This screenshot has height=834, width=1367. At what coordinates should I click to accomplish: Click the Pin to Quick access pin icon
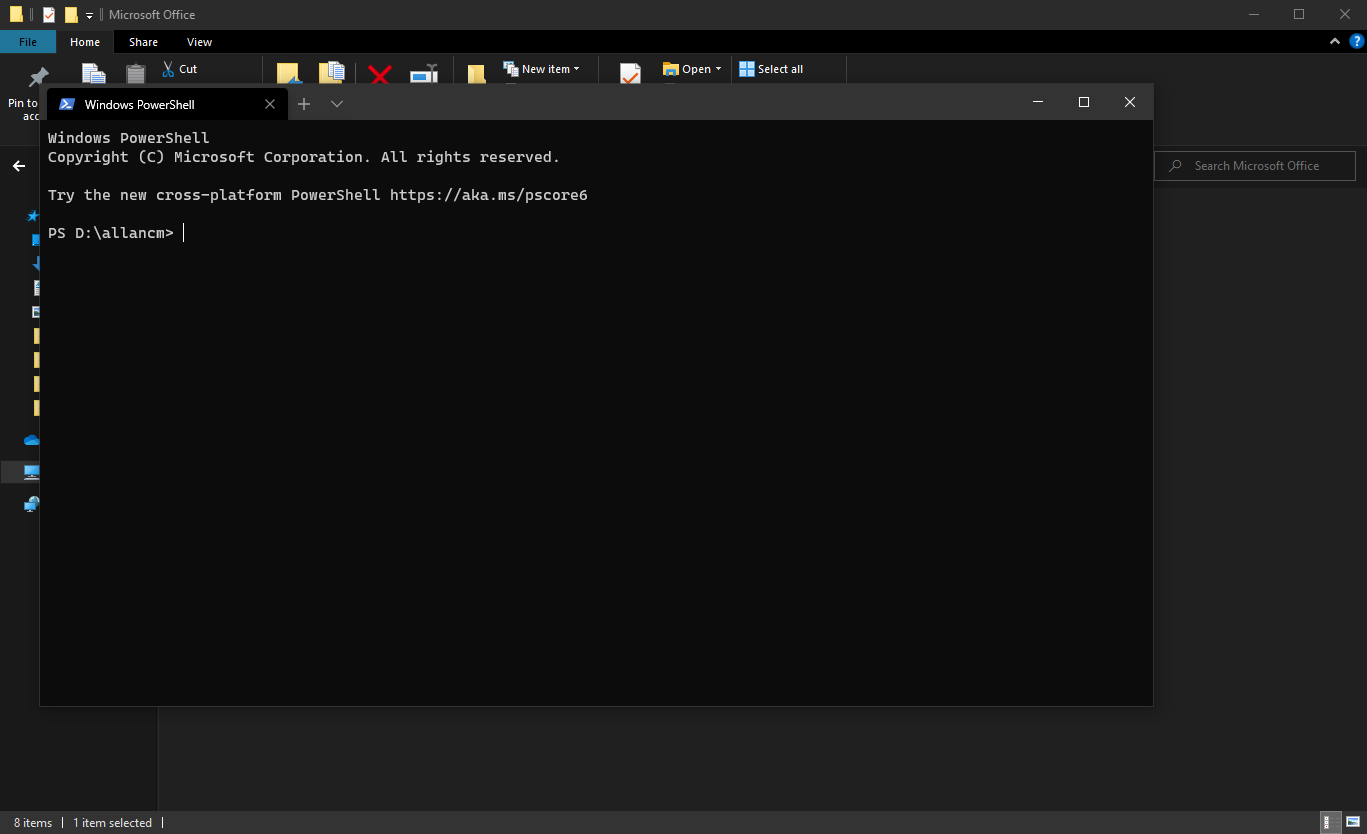coord(38,77)
